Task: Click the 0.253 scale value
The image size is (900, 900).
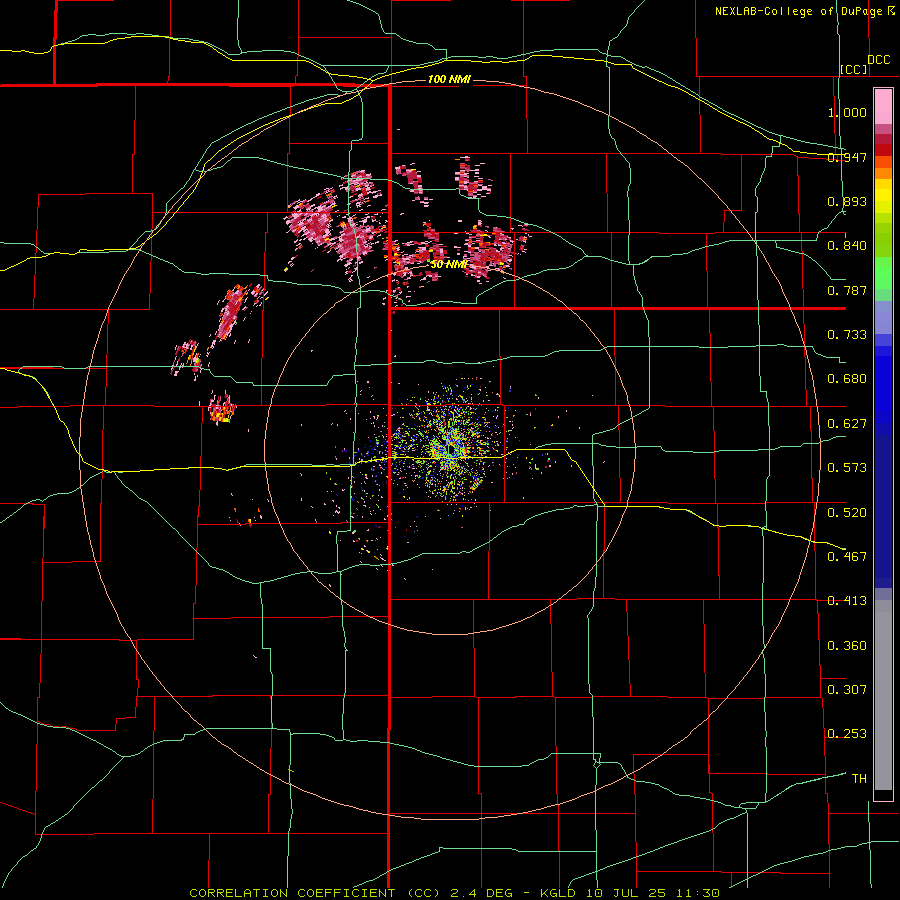Action: 847,734
